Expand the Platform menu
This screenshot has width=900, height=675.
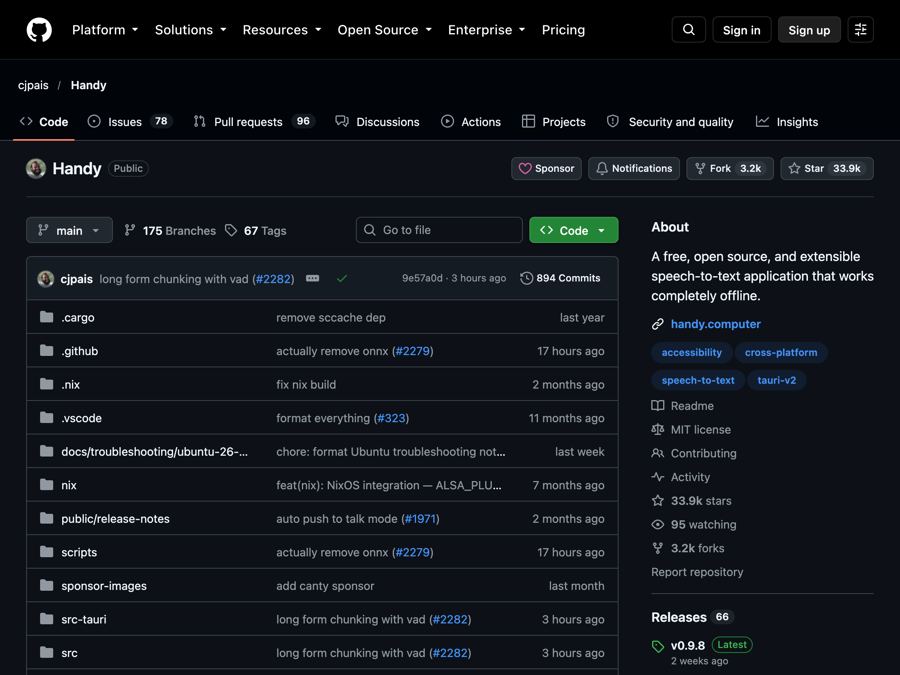pos(105,30)
